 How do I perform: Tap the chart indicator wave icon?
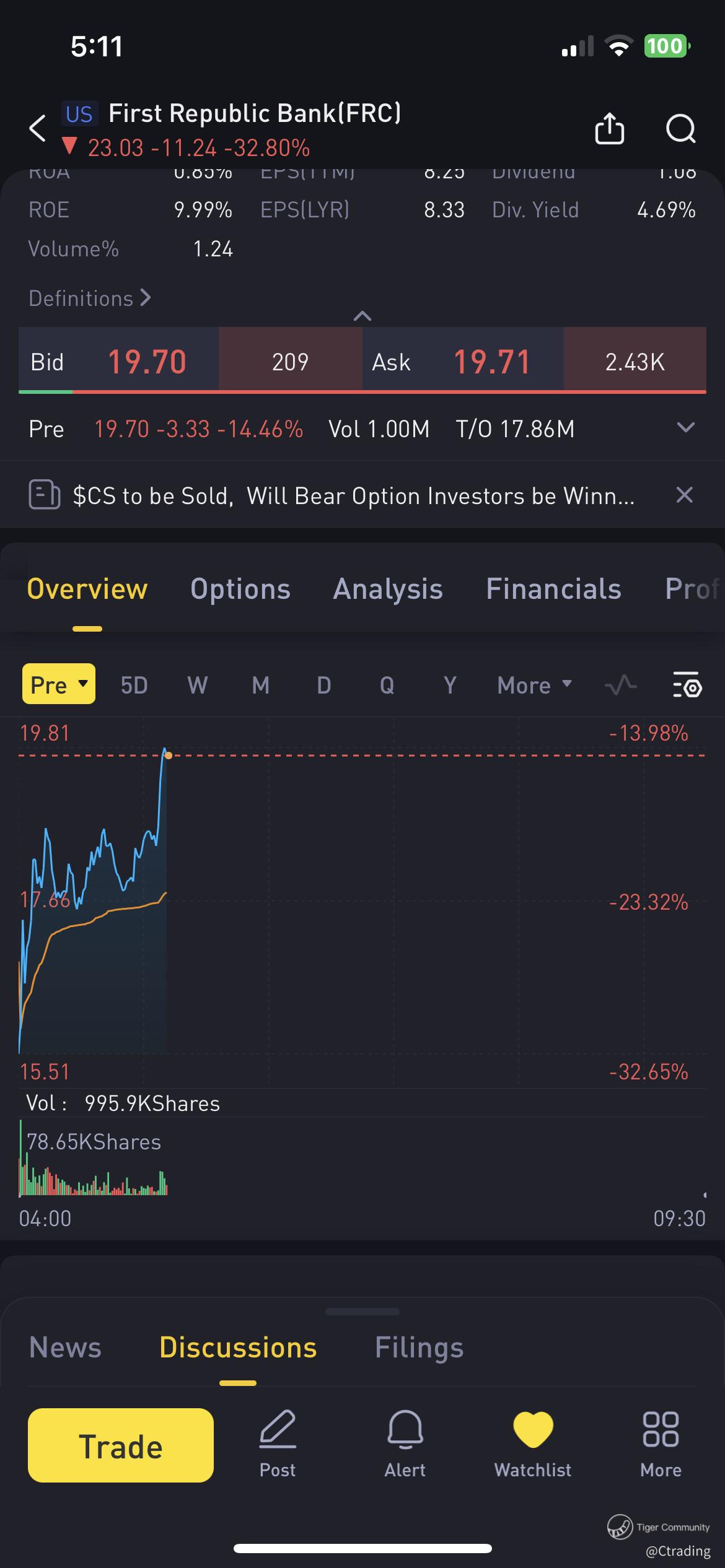[620, 684]
